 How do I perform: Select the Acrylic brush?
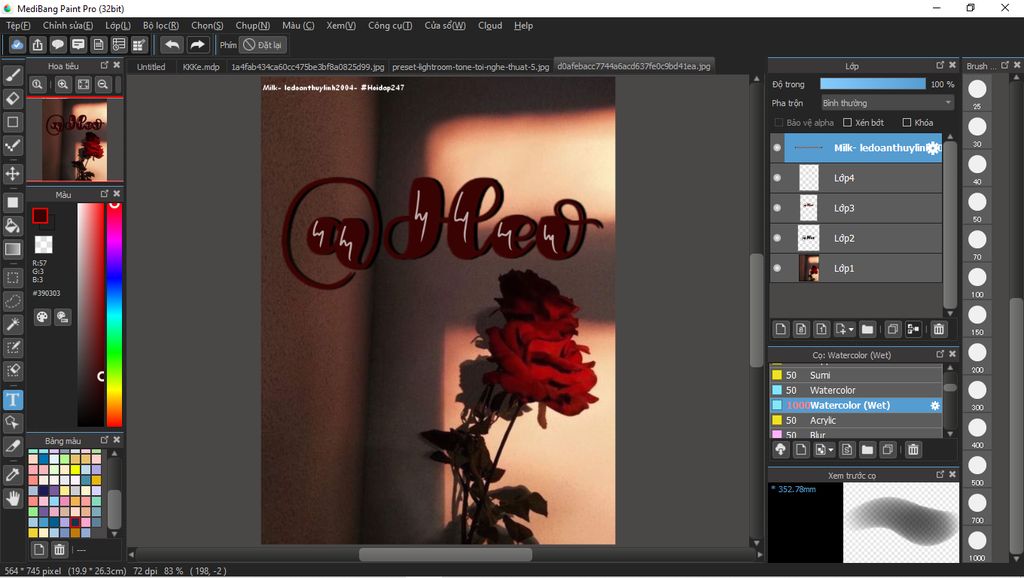pos(856,420)
